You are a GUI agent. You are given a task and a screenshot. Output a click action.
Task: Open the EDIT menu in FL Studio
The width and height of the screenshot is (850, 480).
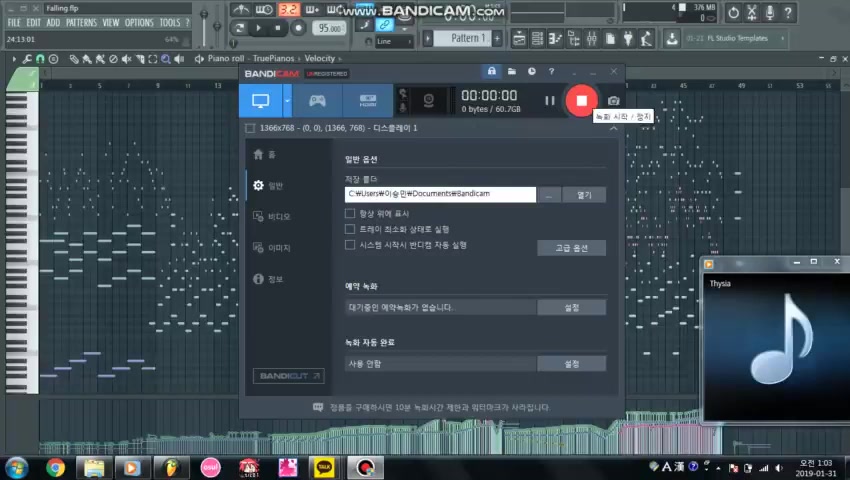[x=34, y=23]
